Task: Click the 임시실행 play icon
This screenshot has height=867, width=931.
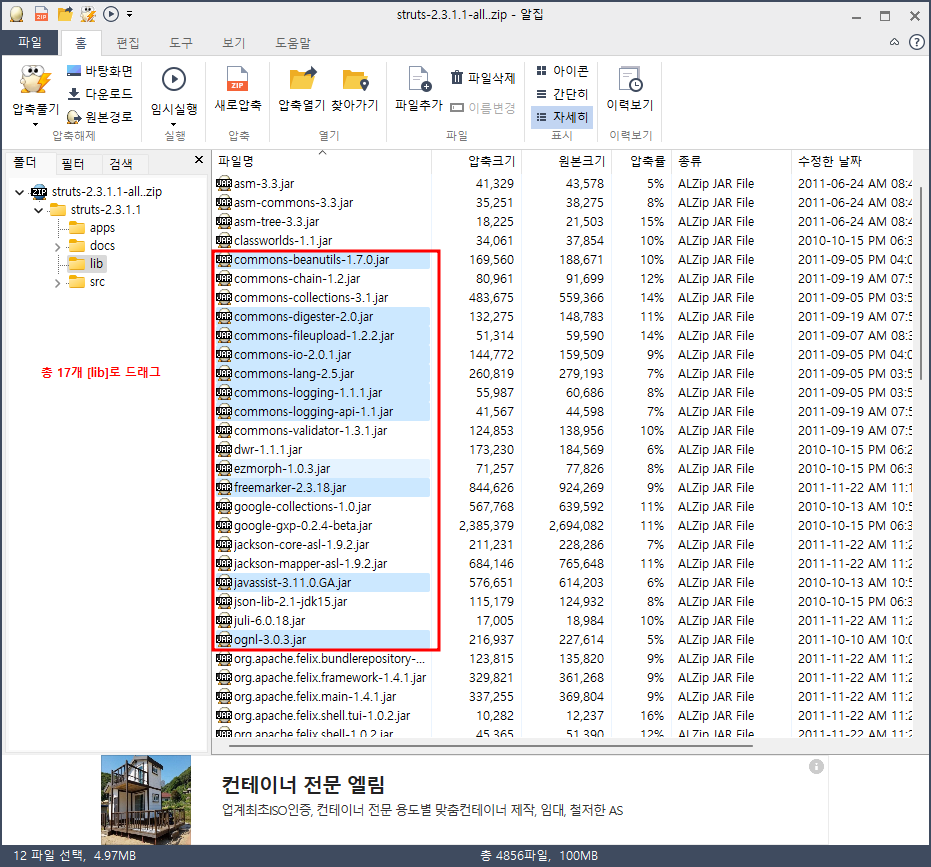Action: point(173,79)
